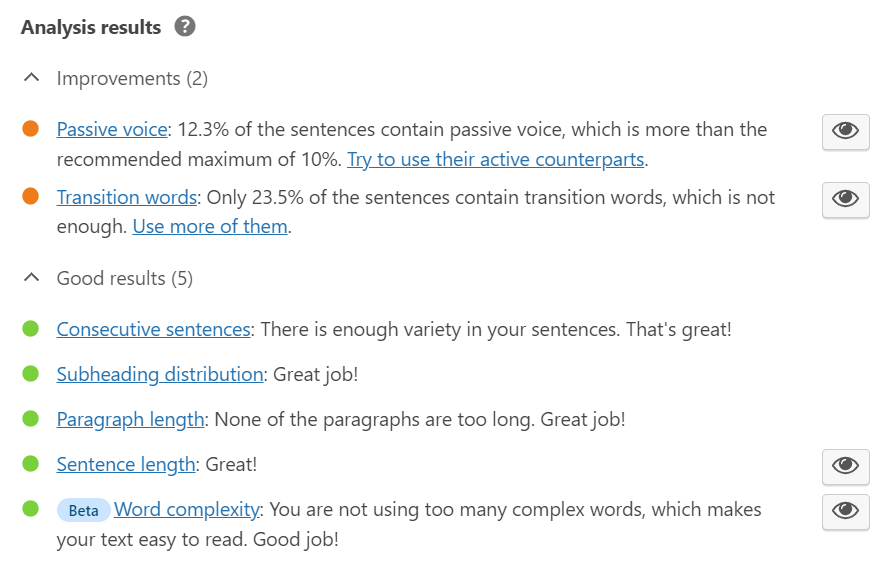Image resolution: width=891 pixels, height=575 pixels.
Task: Open the Paragraph length link
Action: (130, 419)
